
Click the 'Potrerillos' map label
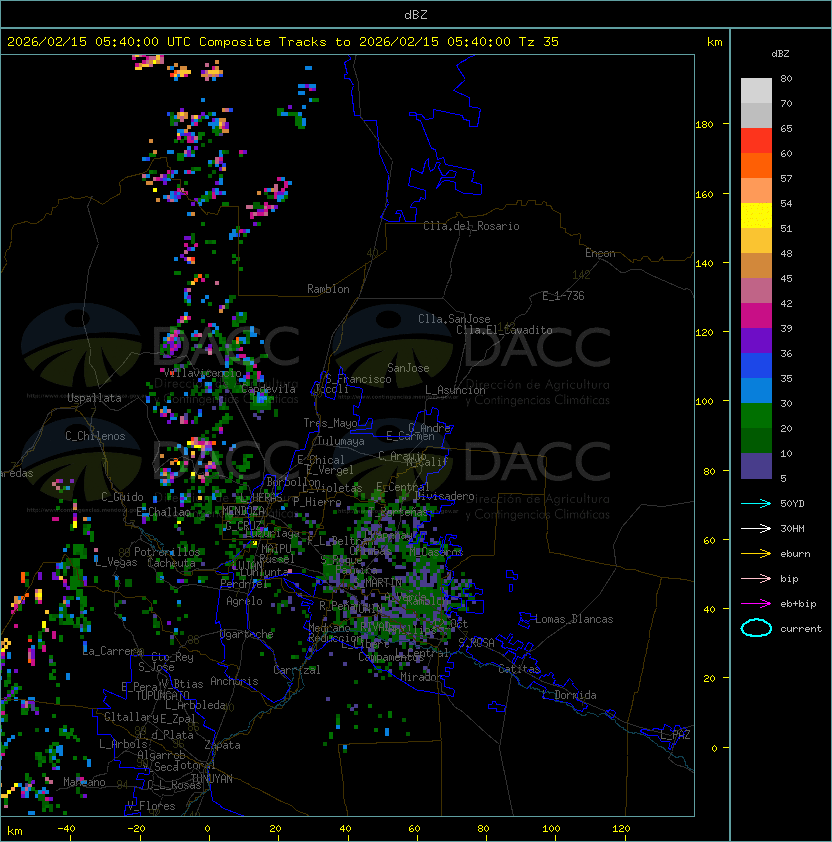pyautogui.click(x=167, y=552)
